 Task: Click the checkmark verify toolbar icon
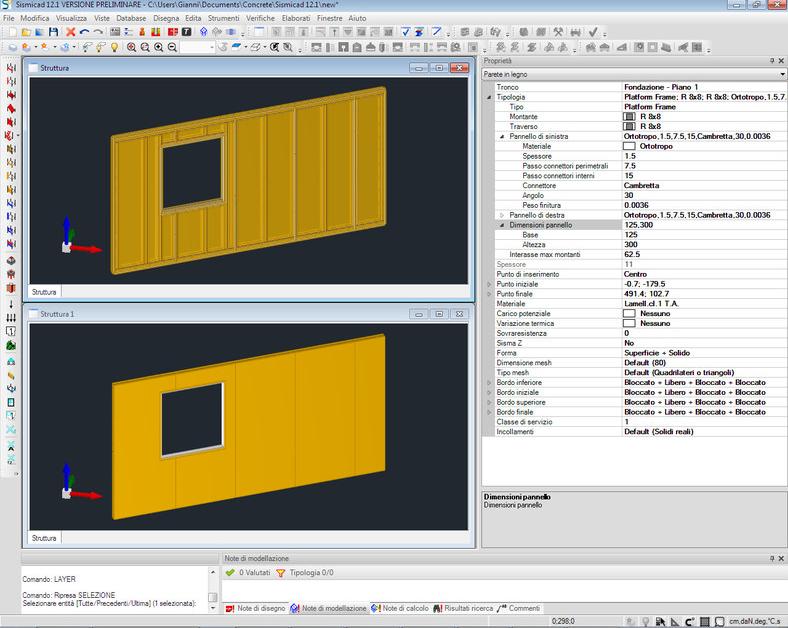pyautogui.click(x=593, y=32)
